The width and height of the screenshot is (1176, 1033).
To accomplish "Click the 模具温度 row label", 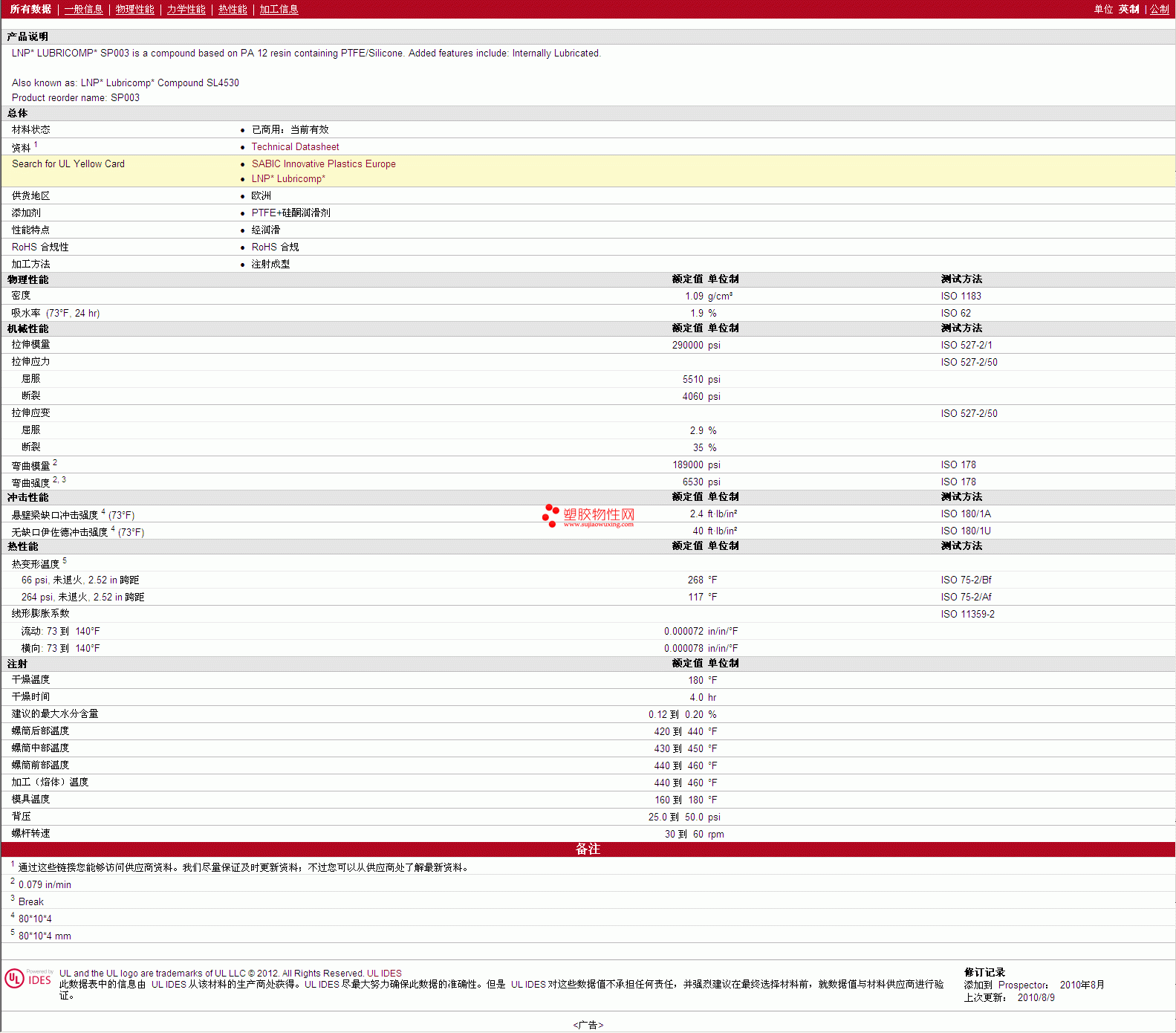I will tap(30, 800).
